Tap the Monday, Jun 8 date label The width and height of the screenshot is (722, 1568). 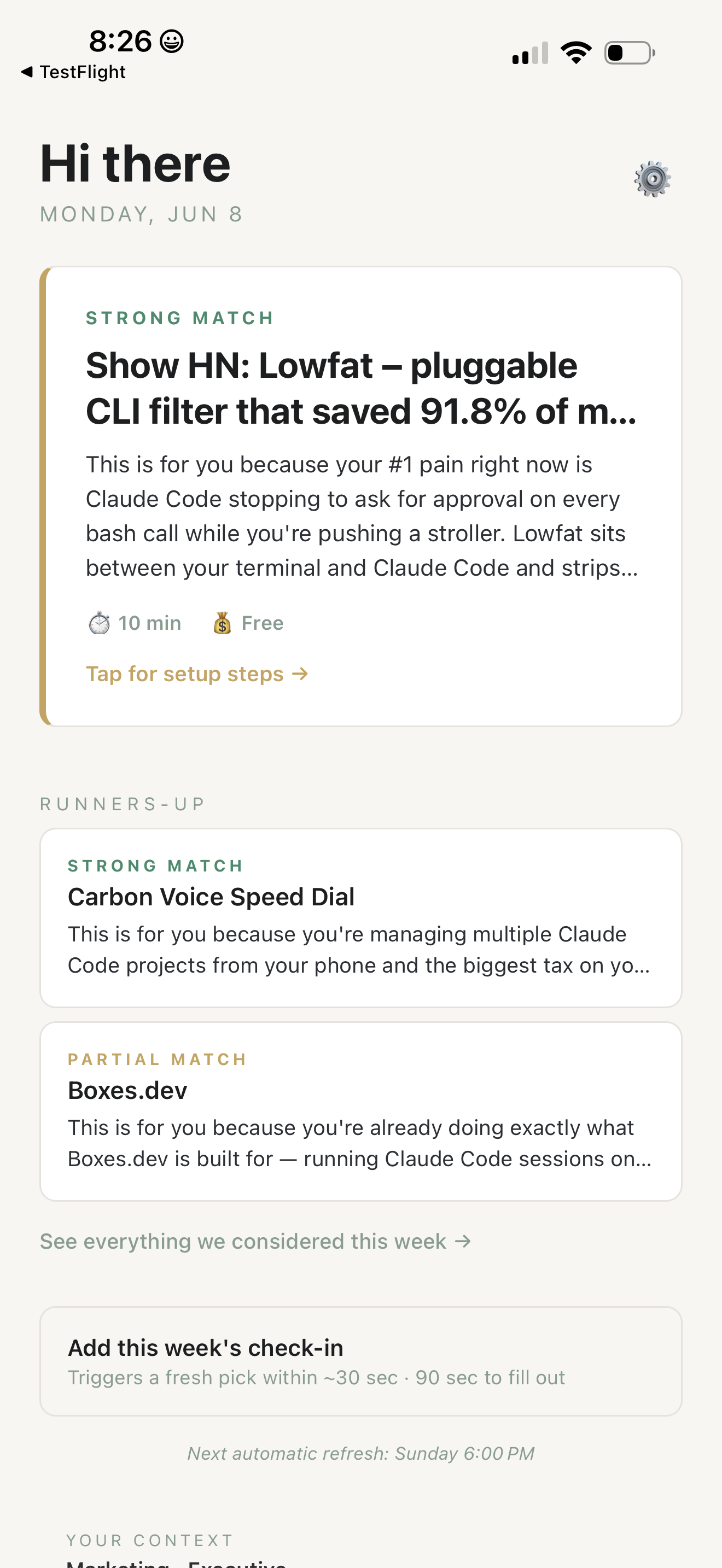point(141,214)
